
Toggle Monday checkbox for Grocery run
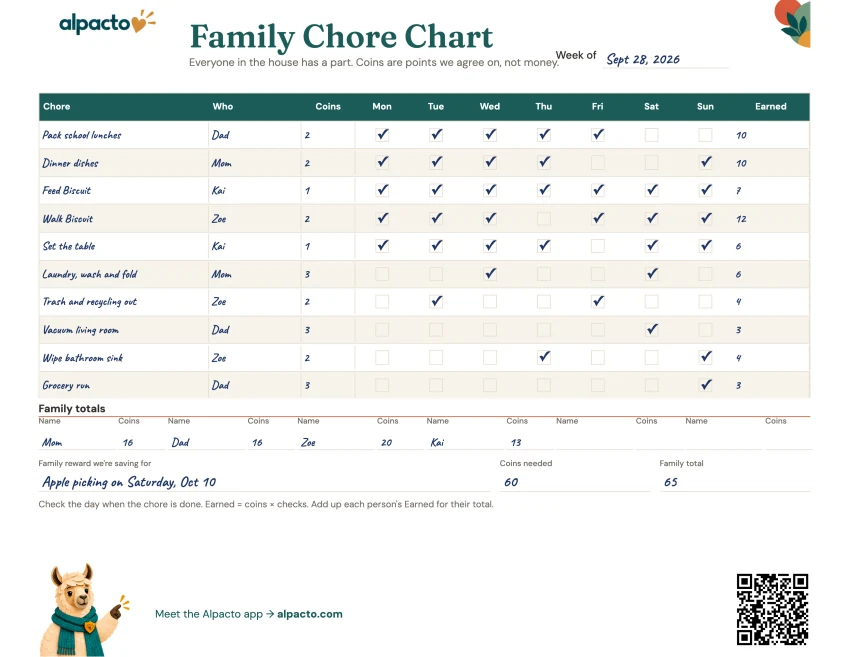pos(382,385)
